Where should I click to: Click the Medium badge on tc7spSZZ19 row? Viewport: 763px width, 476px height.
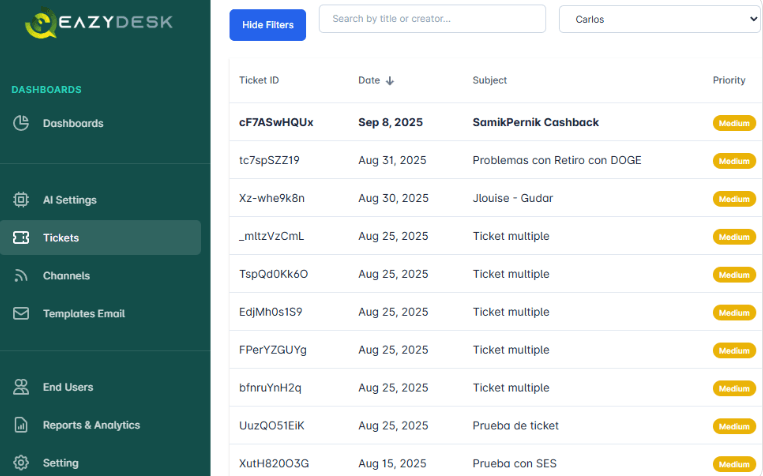(x=734, y=161)
